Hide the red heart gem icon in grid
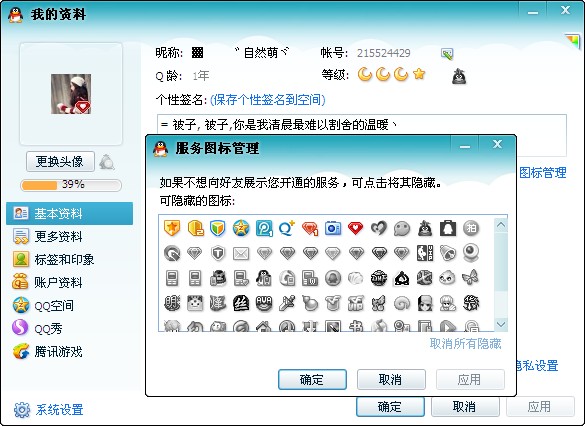 pos(356,228)
